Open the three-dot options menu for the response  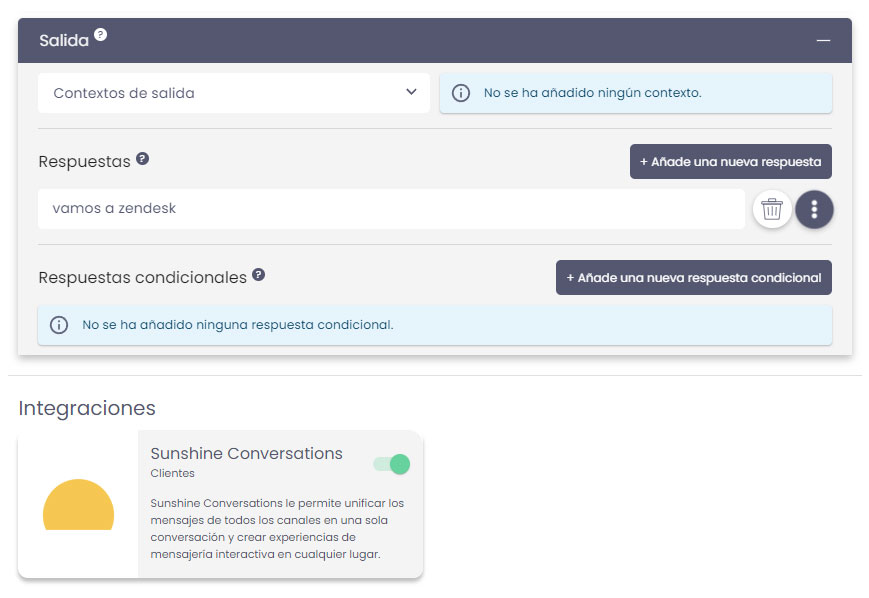click(814, 209)
